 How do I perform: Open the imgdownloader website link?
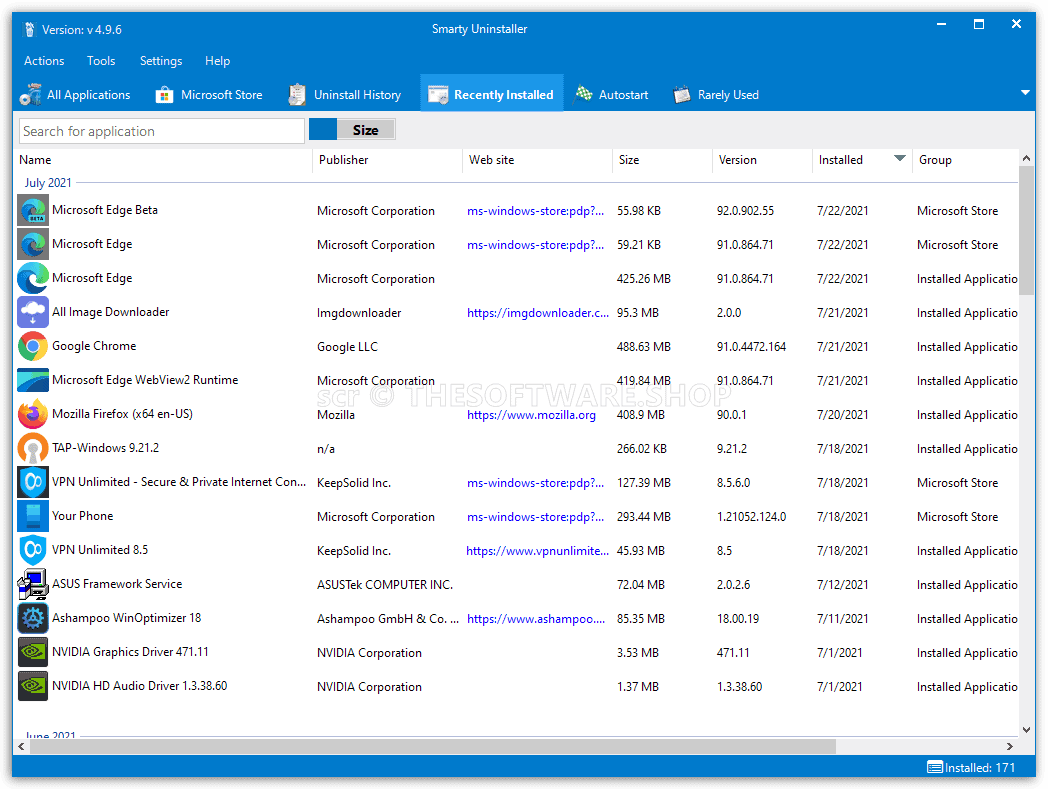click(538, 313)
